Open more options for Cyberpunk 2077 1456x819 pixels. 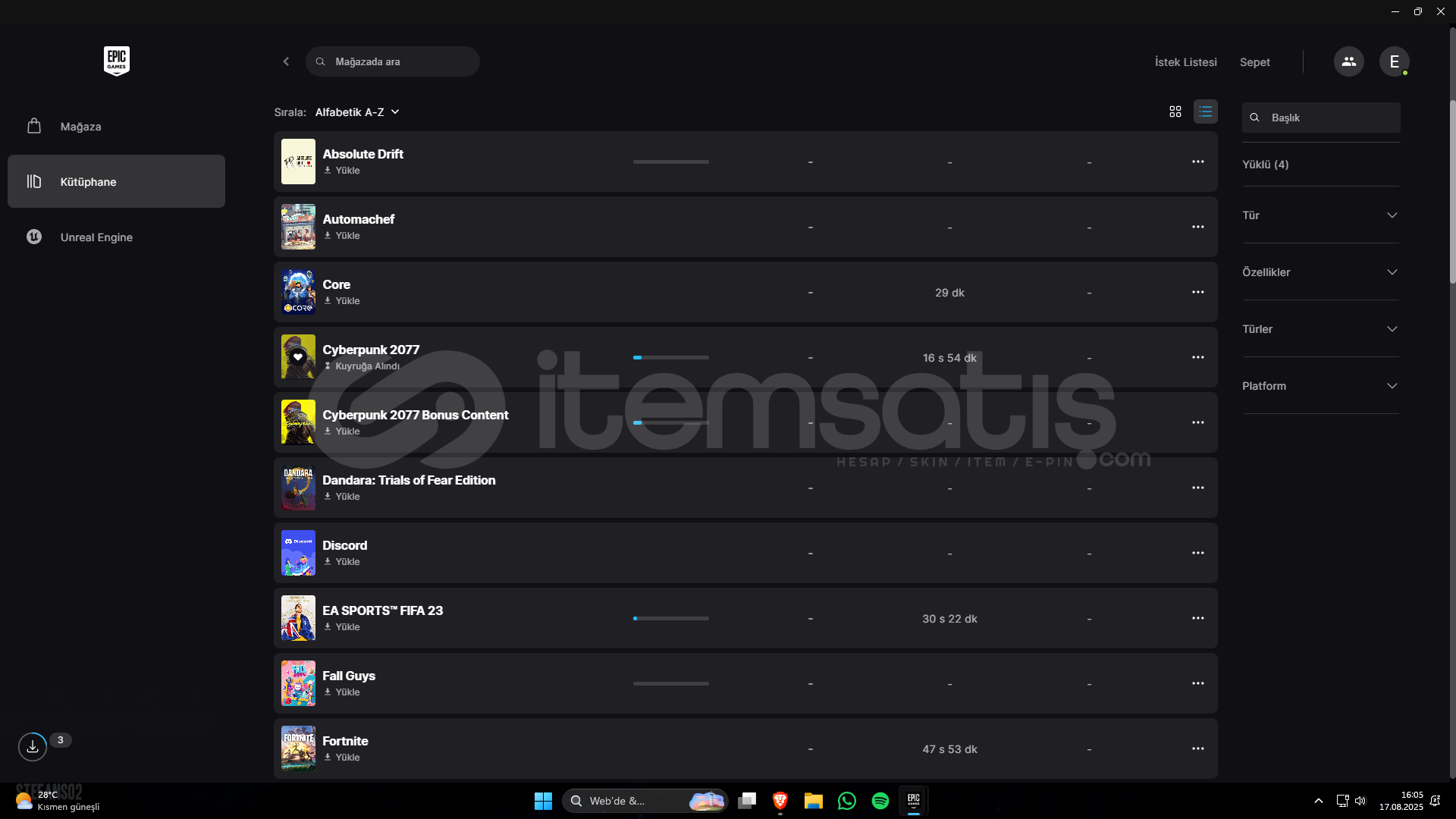pos(1198,357)
